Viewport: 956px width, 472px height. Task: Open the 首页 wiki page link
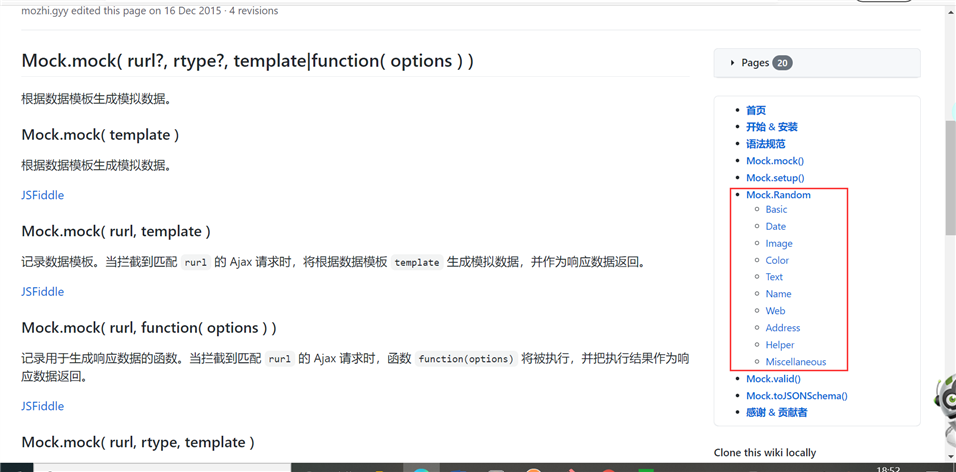coord(756,110)
